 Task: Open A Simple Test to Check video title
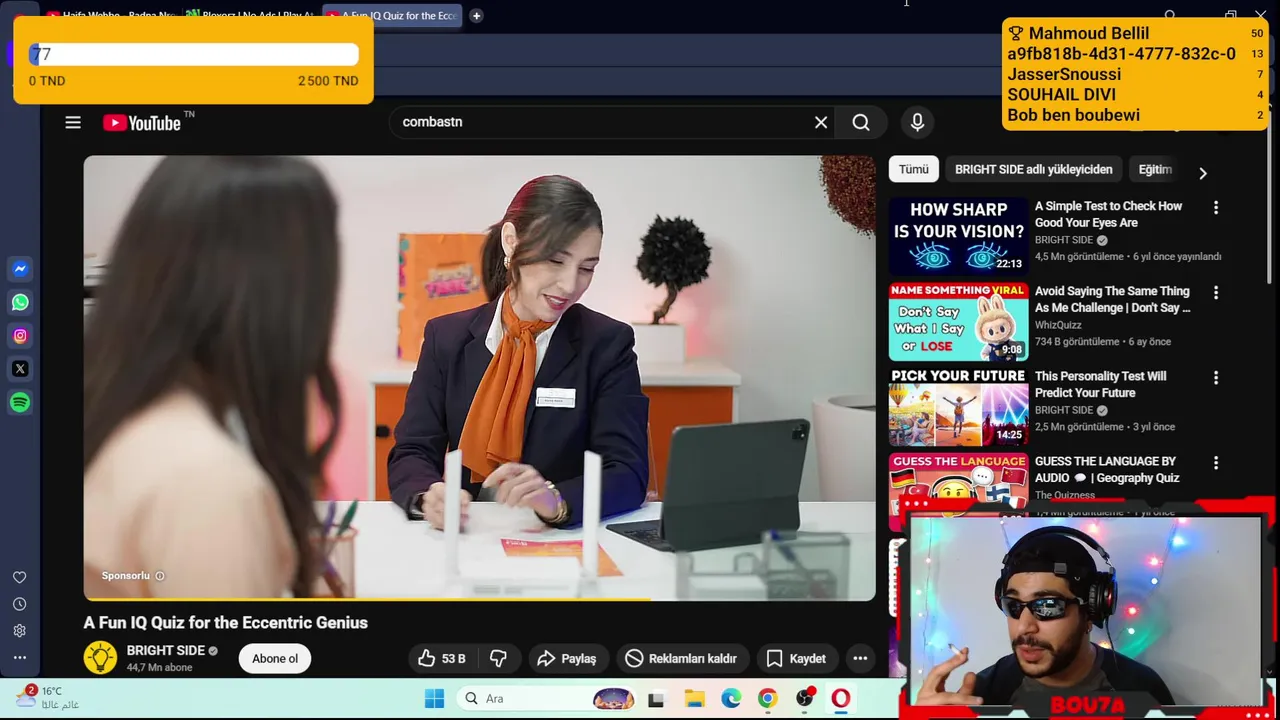point(1108,214)
